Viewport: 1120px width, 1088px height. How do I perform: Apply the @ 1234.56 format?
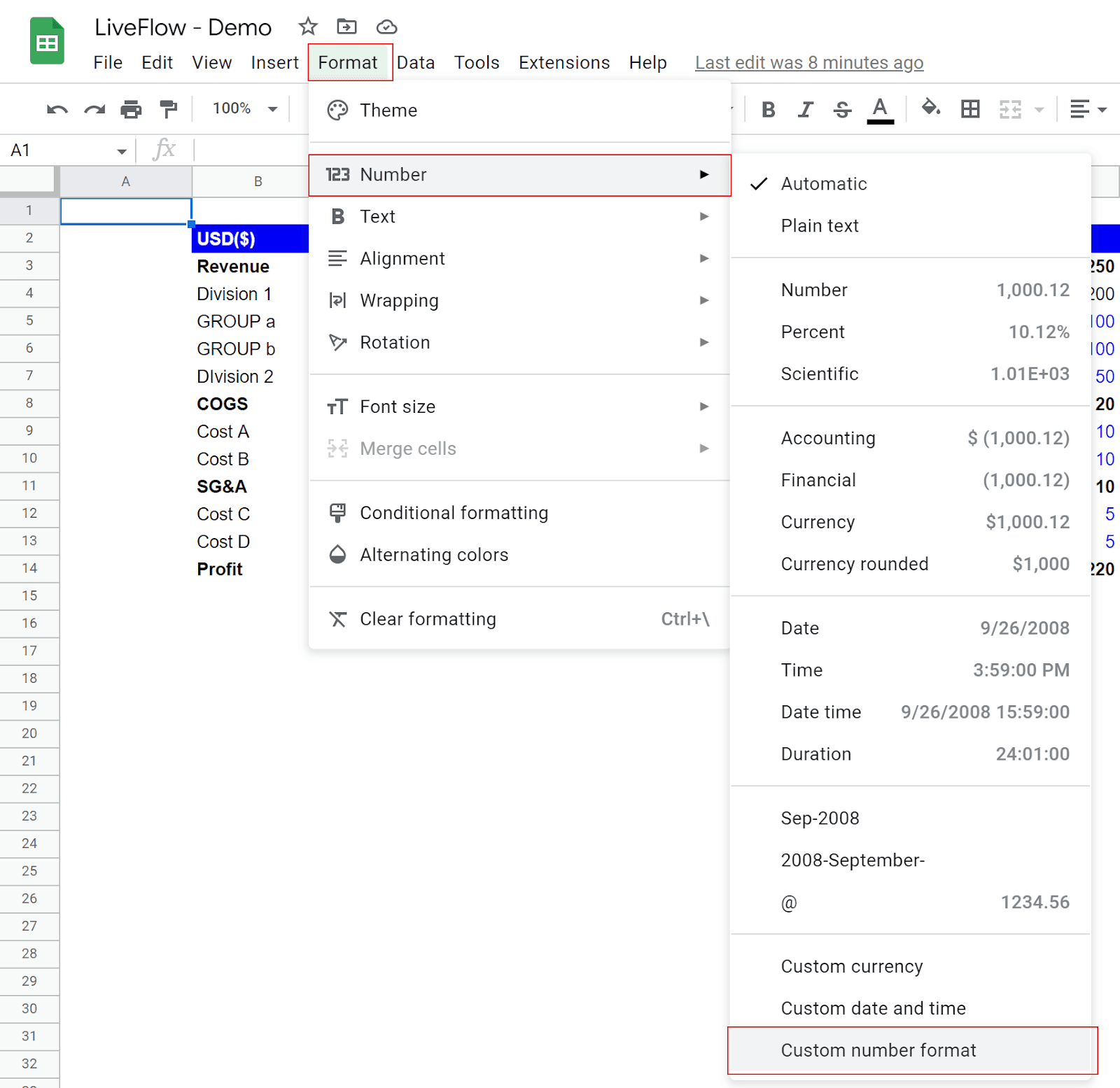911,903
